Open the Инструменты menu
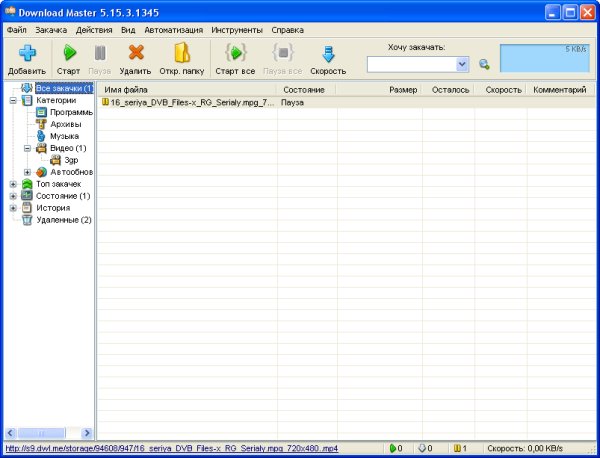The height and width of the screenshot is (458, 600). 237,30
